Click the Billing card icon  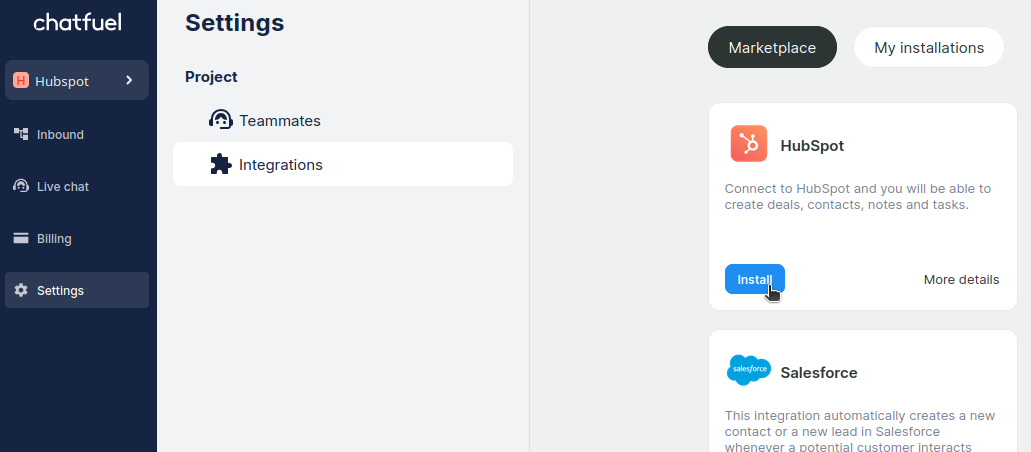tap(21, 239)
